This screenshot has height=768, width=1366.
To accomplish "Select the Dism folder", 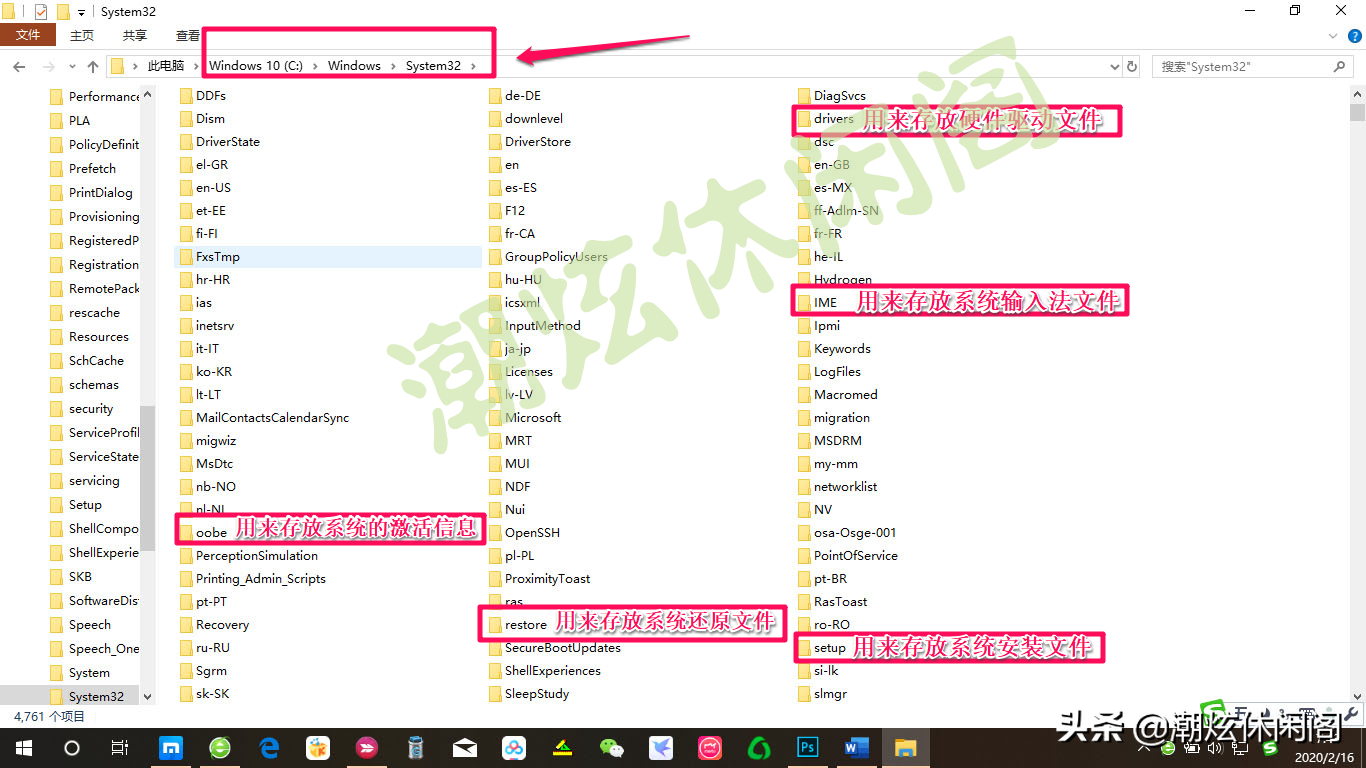I will click(x=210, y=119).
